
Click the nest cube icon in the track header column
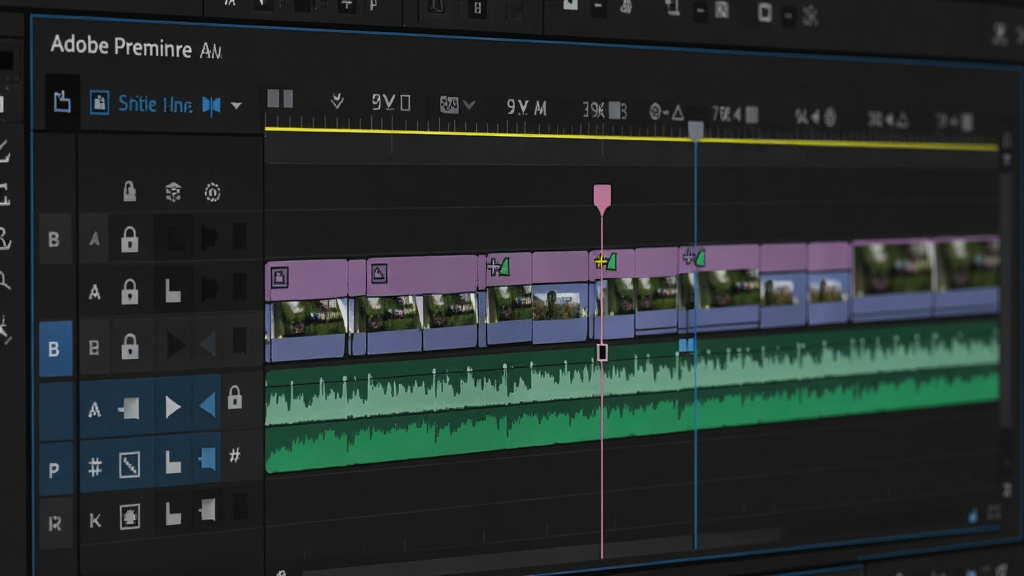pos(173,192)
